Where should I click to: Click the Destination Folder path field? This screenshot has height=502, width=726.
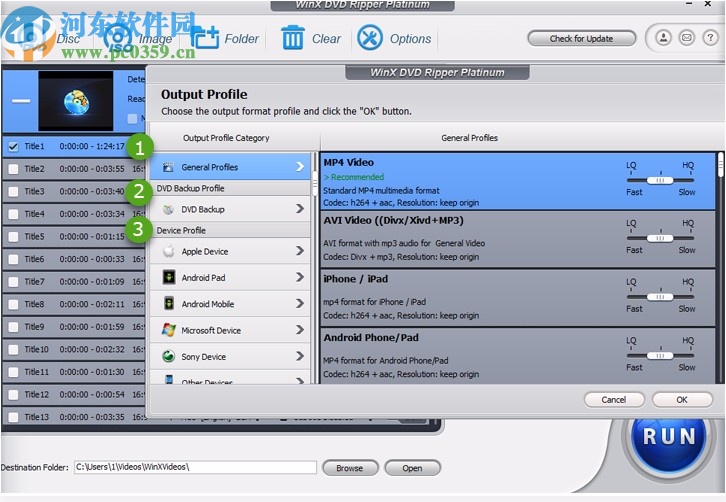click(195, 467)
